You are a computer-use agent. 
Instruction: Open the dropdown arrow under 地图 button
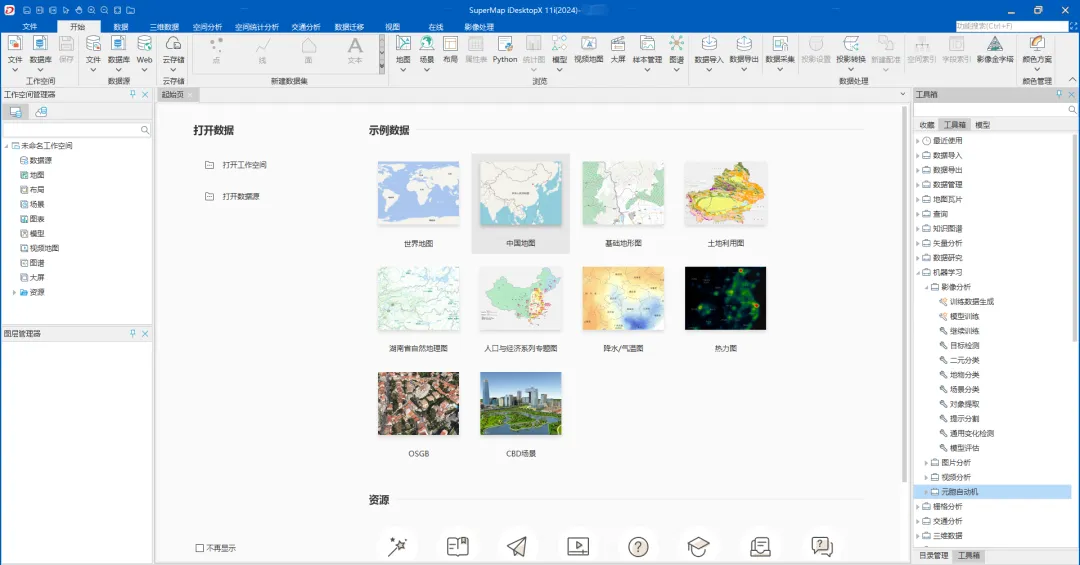(x=403, y=70)
